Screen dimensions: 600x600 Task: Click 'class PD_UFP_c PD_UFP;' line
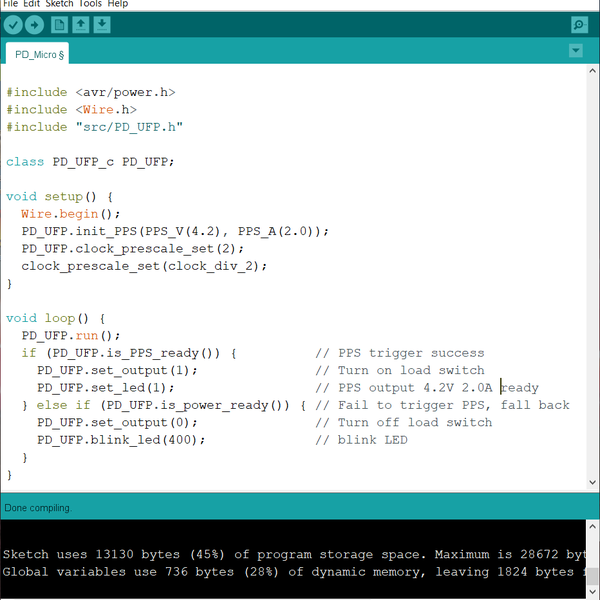click(x=90, y=162)
